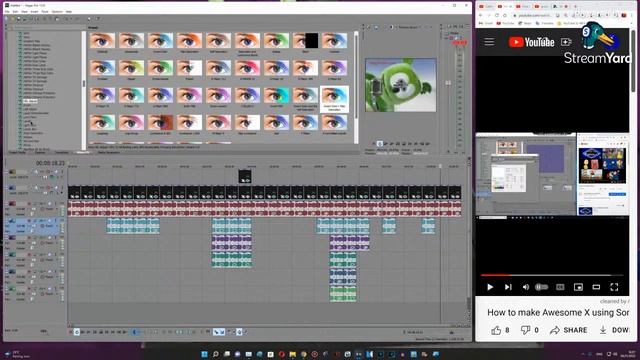Click the highlighted white-framed preset thumbnail
The width and height of the screenshot is (640, 360).
[334, 99]
